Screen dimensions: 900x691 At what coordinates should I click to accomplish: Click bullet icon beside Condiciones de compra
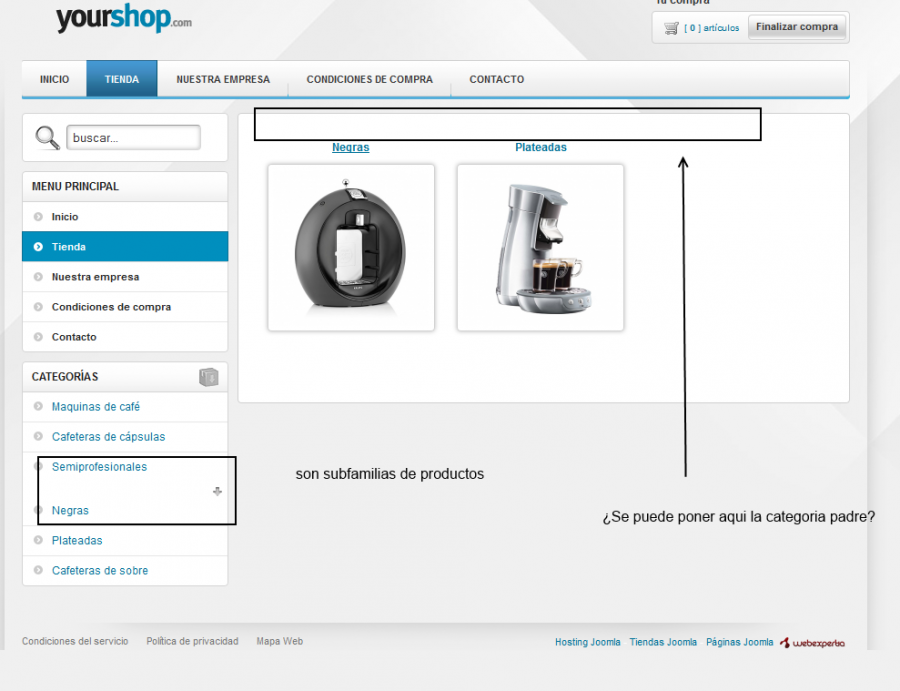(38, 306)
